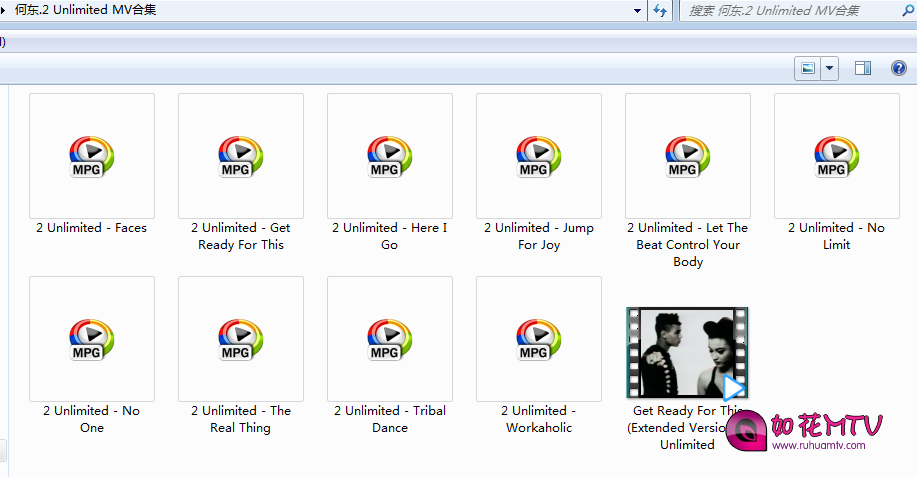Screen dimensions: 917x477
Task: Click '2 Unlimited - No Limit' label
Action: (x=836, y=236)
